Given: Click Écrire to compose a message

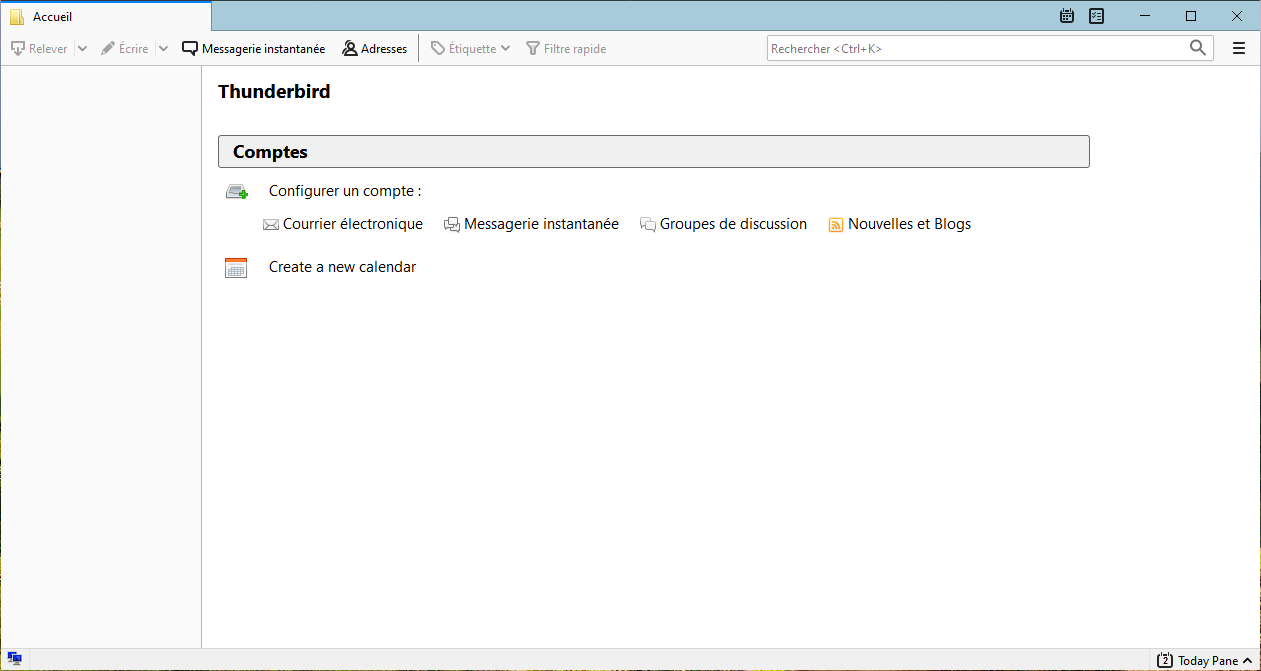Looking at the screenshot, I should pos(125,48).
